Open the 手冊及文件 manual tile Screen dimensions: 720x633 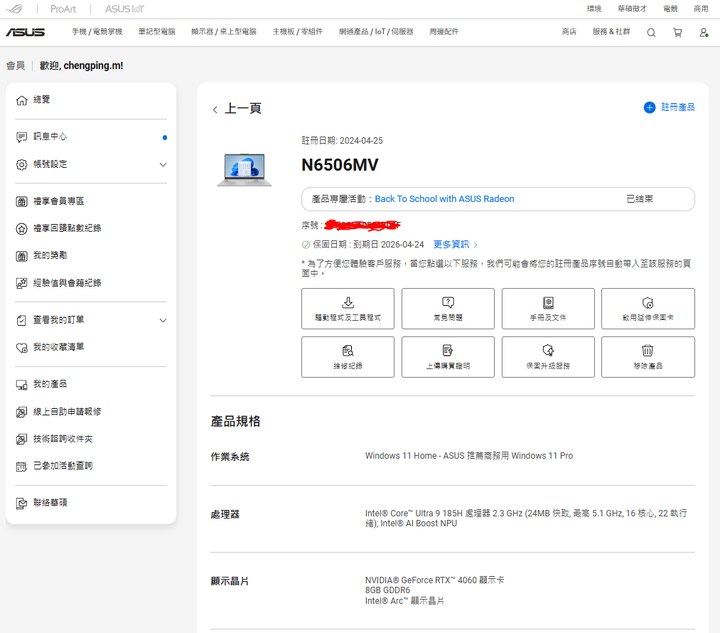[x=548, y=308]
